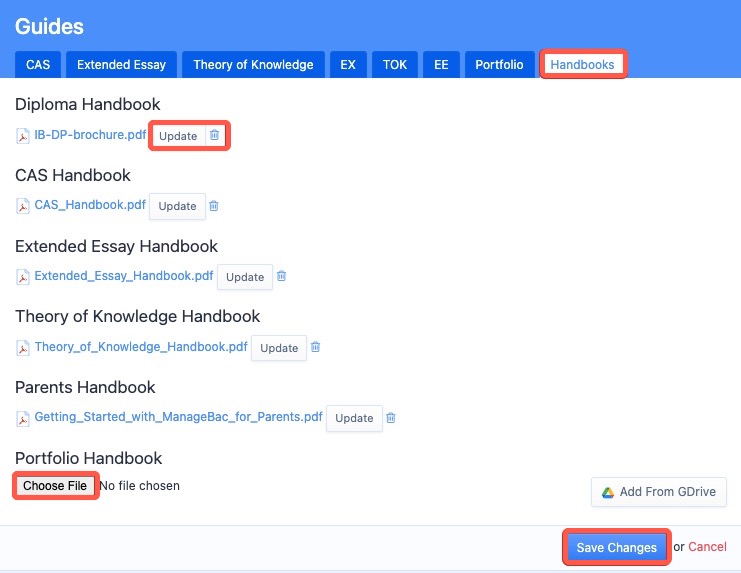Click the PDF icon beside IB-DP-brochure.pdf

pyautogui.click(x=23, y=135)
